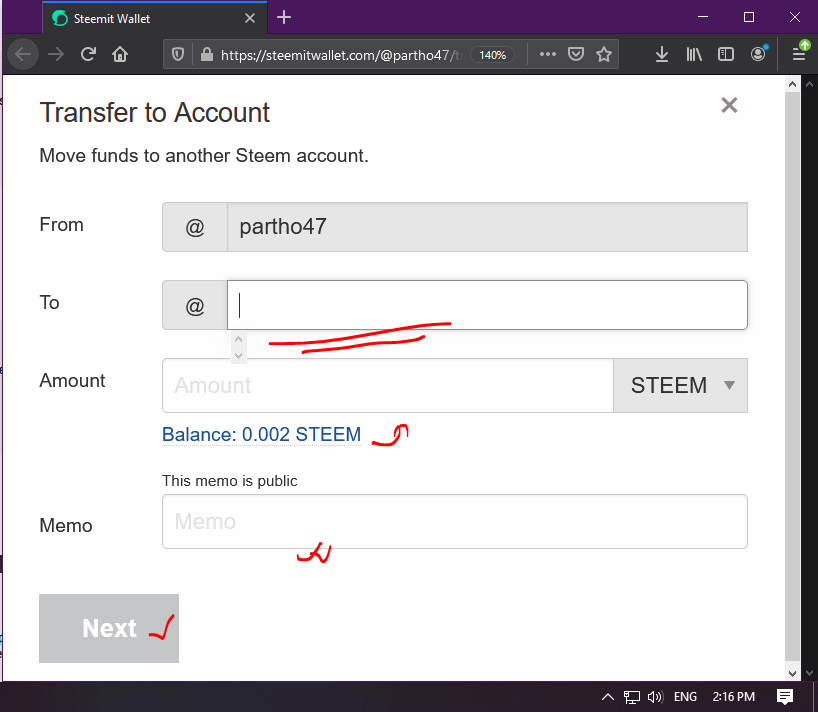The width and height of the screenshot is (818, 712).
Task: Click the browser Back arrow button
Action: 23,54
